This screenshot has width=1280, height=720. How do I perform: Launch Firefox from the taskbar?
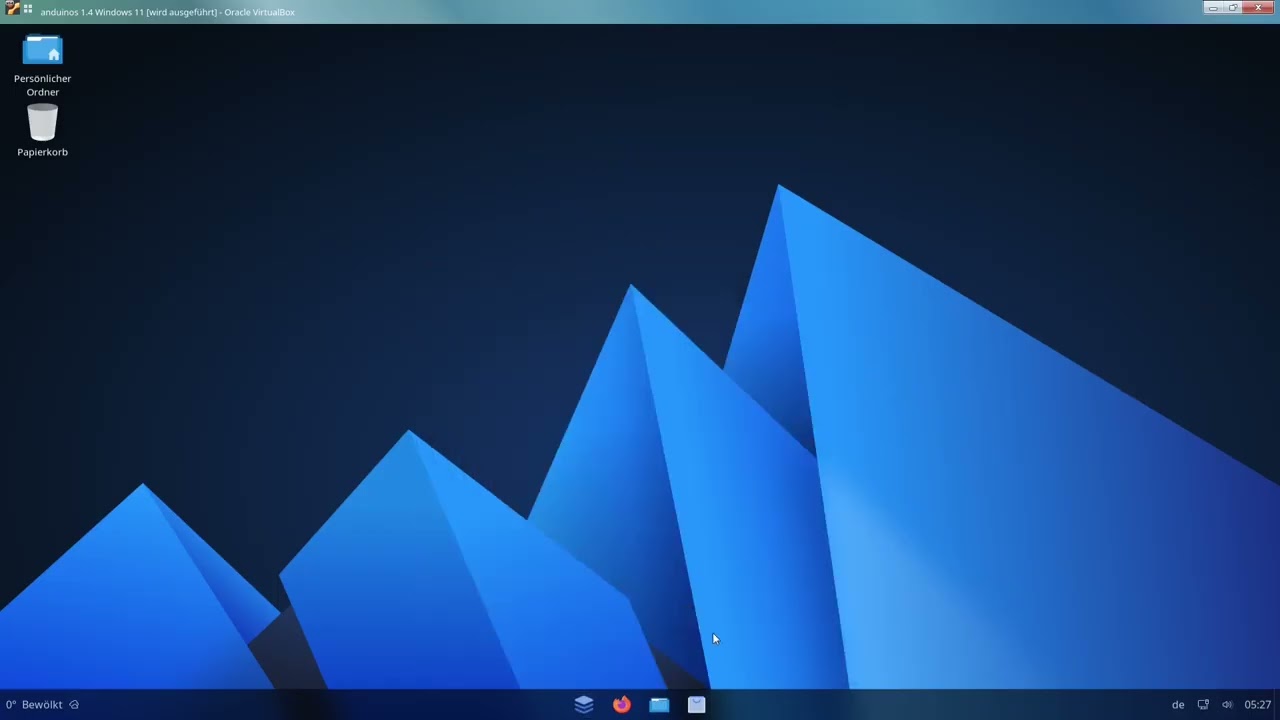tap(622, 704)
